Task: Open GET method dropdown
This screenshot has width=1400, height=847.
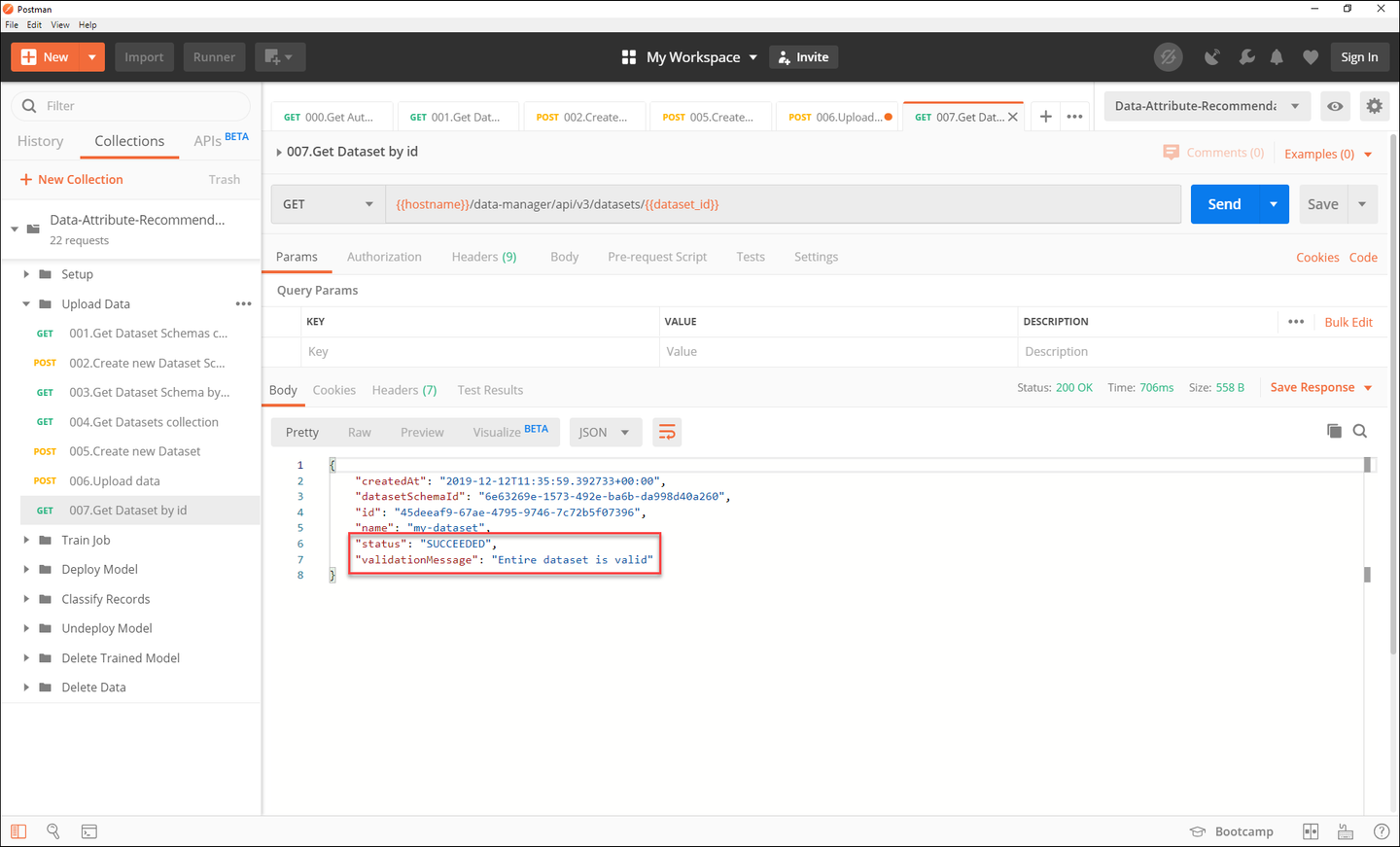Action: 328,204
